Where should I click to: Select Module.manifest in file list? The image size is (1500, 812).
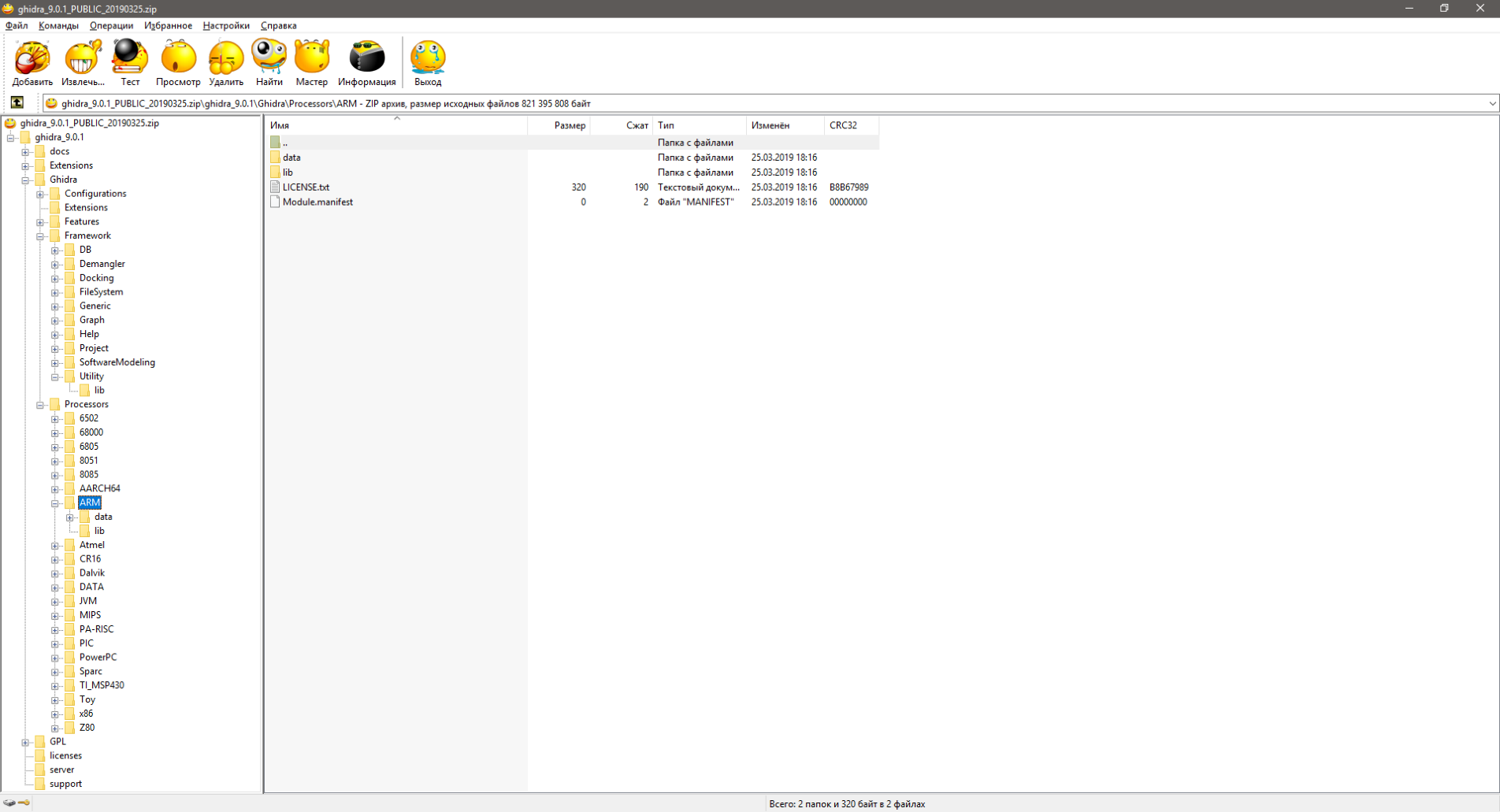pos(317,202)
